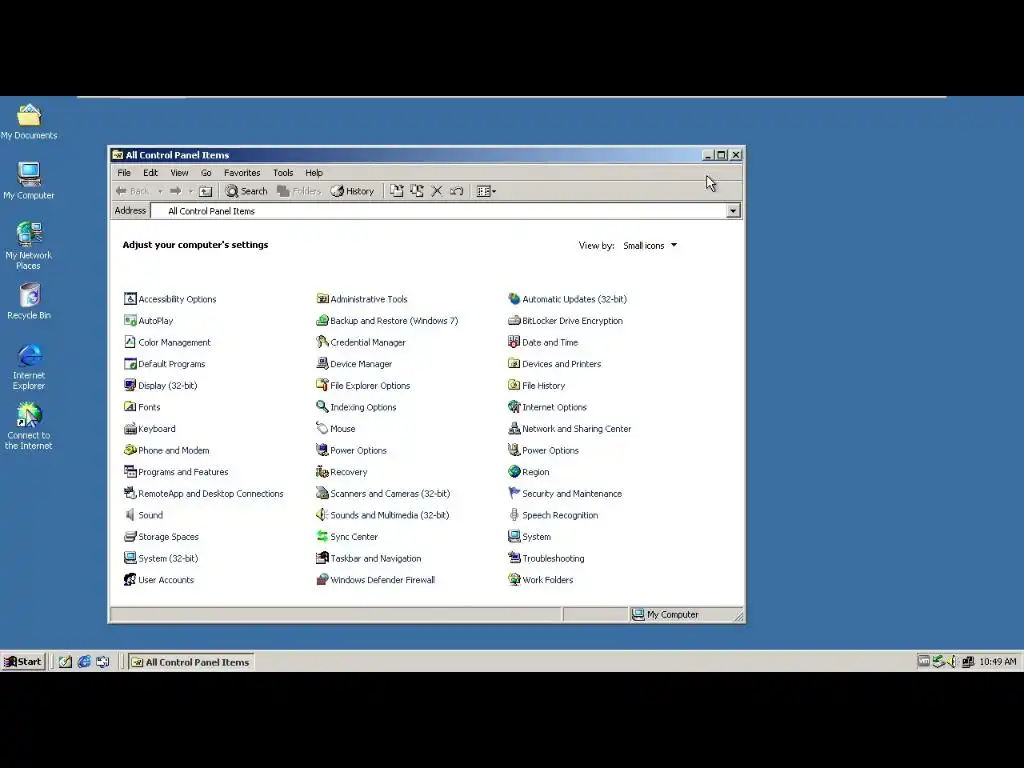
Task: Open Network and Sharing Center icon
Action: [x=514, y=428]
